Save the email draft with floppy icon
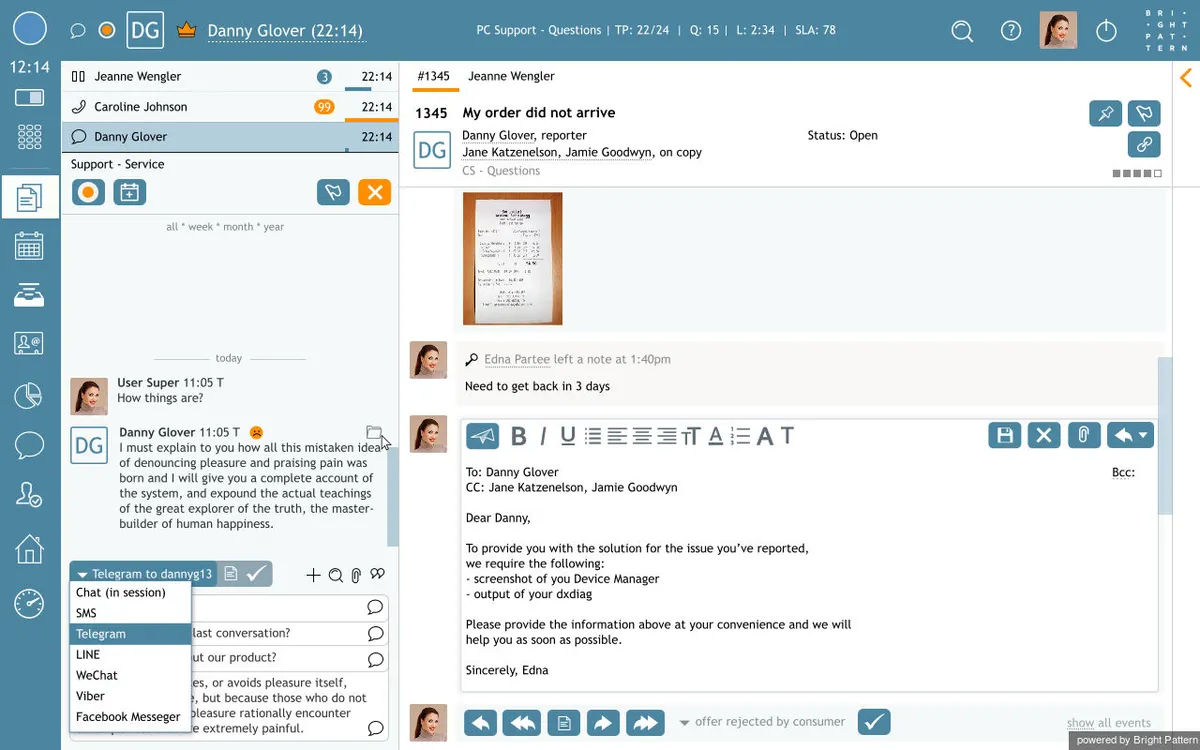 point(1005,435)
